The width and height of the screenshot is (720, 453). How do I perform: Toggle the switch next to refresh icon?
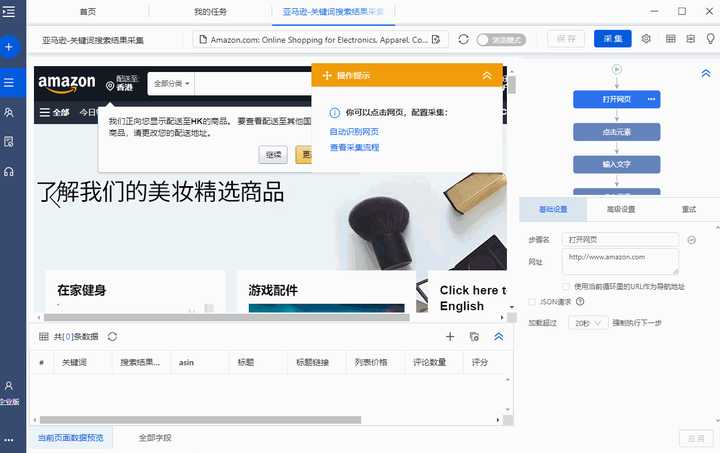point(501,40)
